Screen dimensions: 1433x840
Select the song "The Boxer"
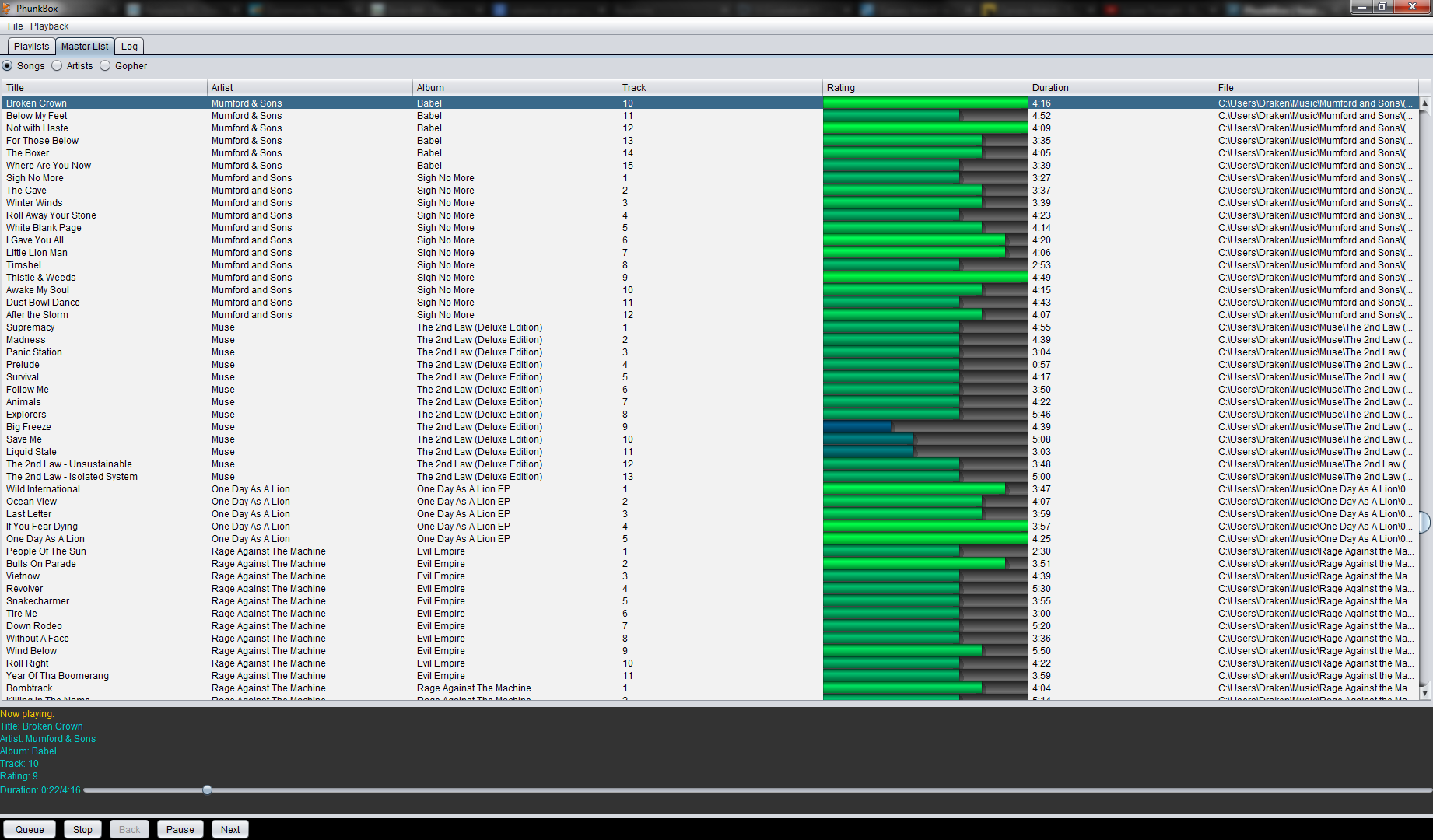pos(27,153)
